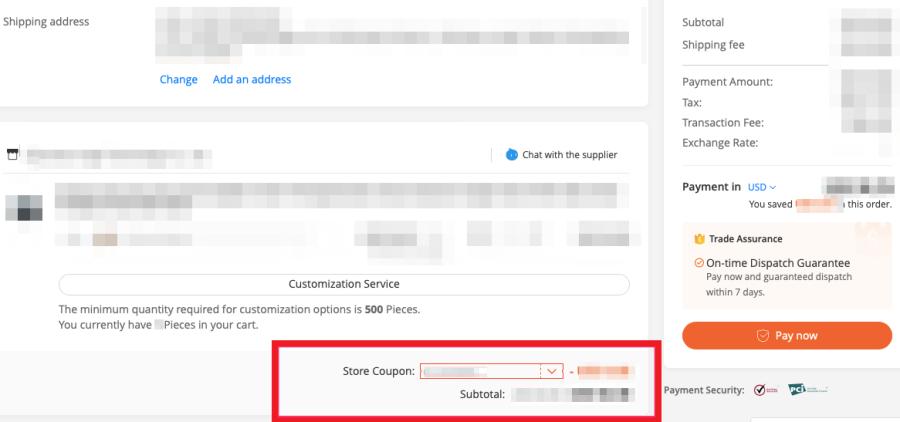Click the Add an address link
The width and height of the screenshot is (900, 422).
tap(252, 80)
